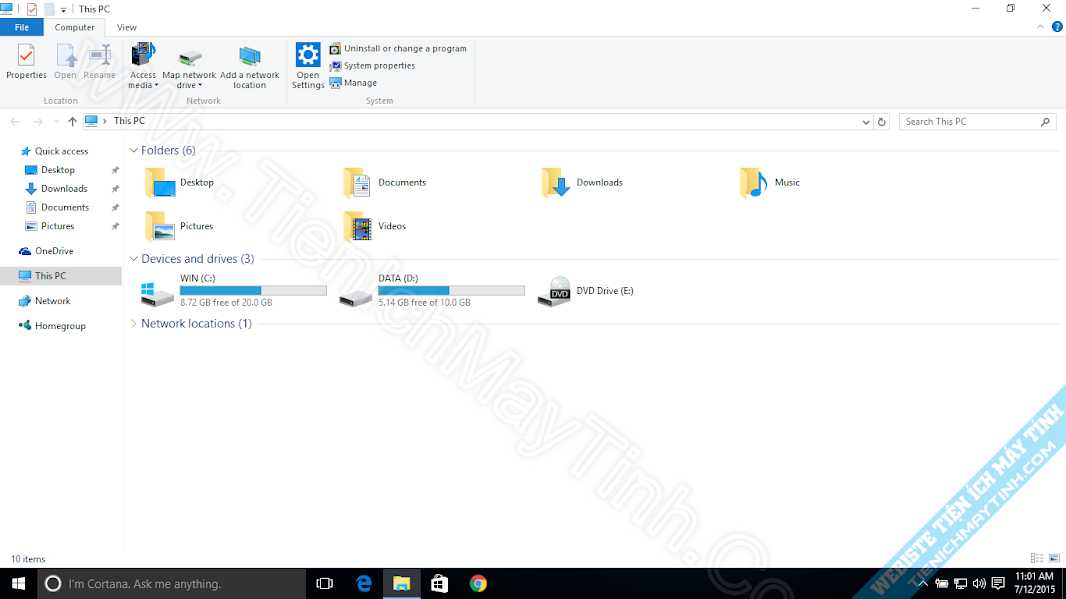The image size is (1066, 599).
Task: Show hidden tray icons
Action: click(x=923, y=583)
